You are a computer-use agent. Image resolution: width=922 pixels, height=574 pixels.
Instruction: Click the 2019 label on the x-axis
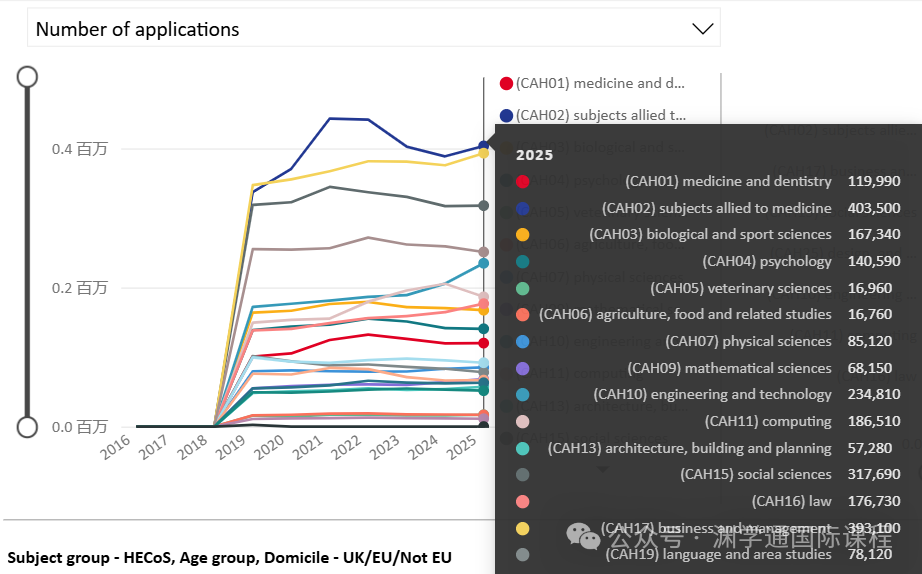[230, 447]
